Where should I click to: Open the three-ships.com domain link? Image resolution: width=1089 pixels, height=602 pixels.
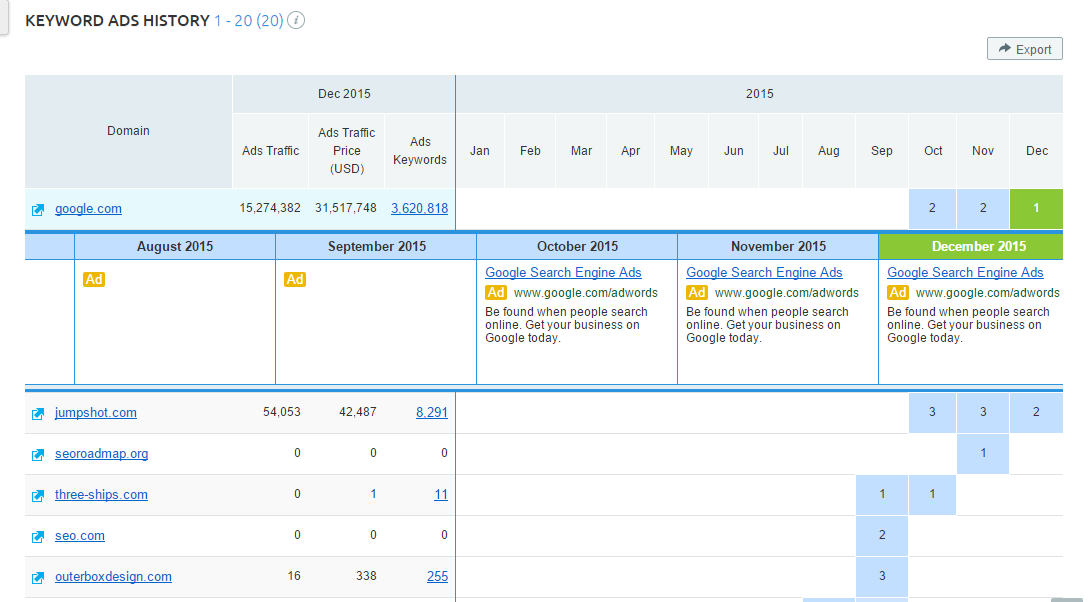click(x=101, y=494)
